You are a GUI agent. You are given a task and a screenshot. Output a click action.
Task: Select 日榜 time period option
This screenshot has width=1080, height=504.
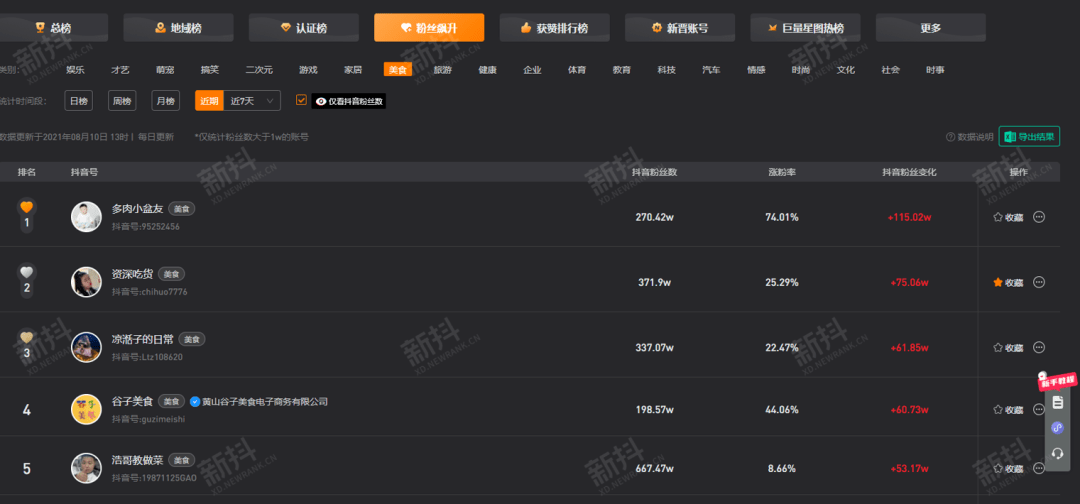[x=79, y=101]
